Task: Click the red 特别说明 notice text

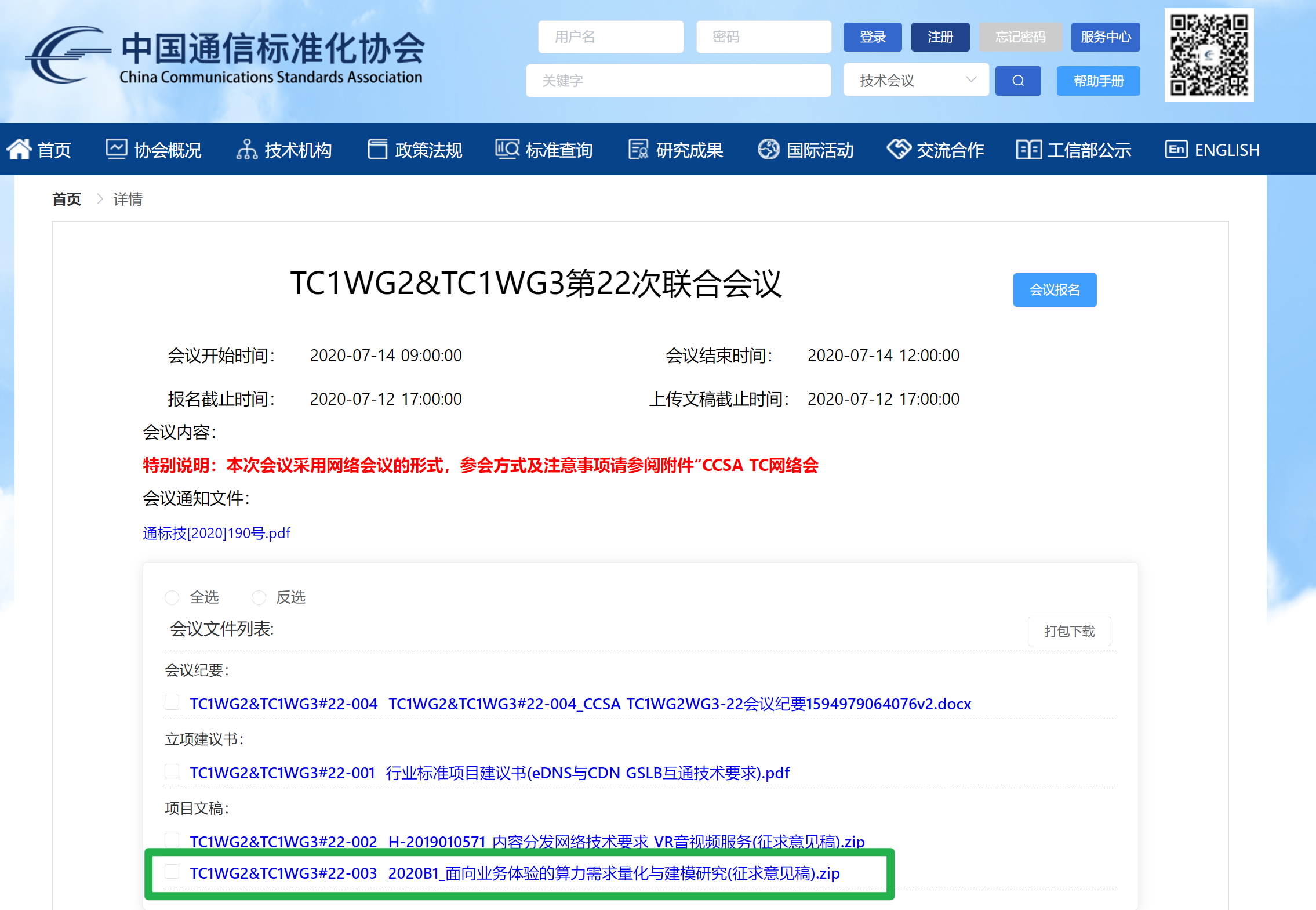Action: pyautogui.click(x=481, y=465)
